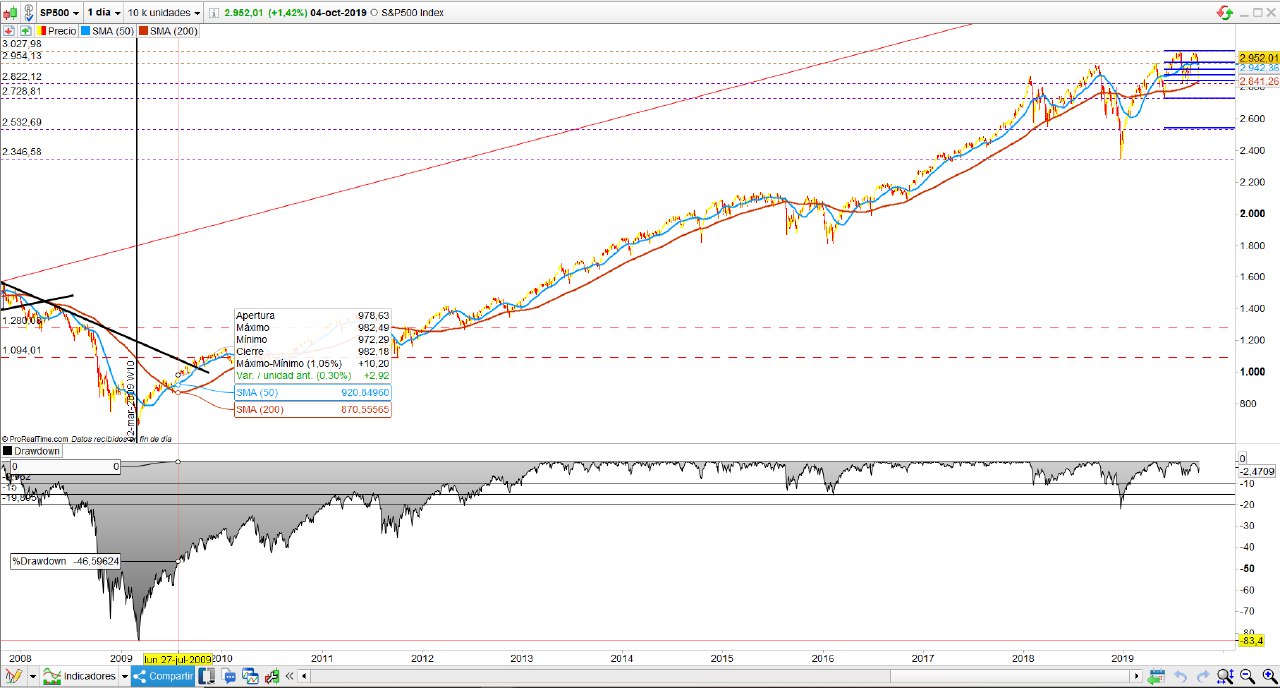Click the 1.094,01 level label
This screenshot has width=1280, height=688.
21,350
